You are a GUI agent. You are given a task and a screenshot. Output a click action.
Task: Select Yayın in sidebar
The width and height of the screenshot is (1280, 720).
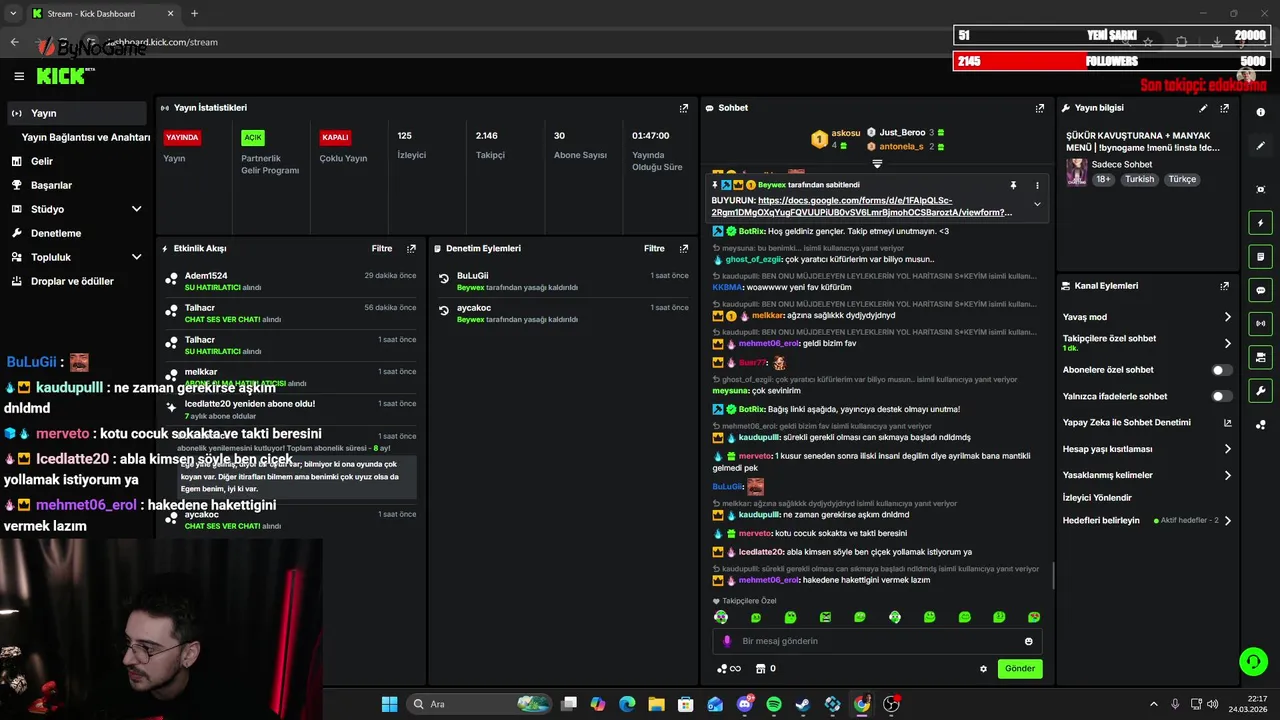pos(77,113)
